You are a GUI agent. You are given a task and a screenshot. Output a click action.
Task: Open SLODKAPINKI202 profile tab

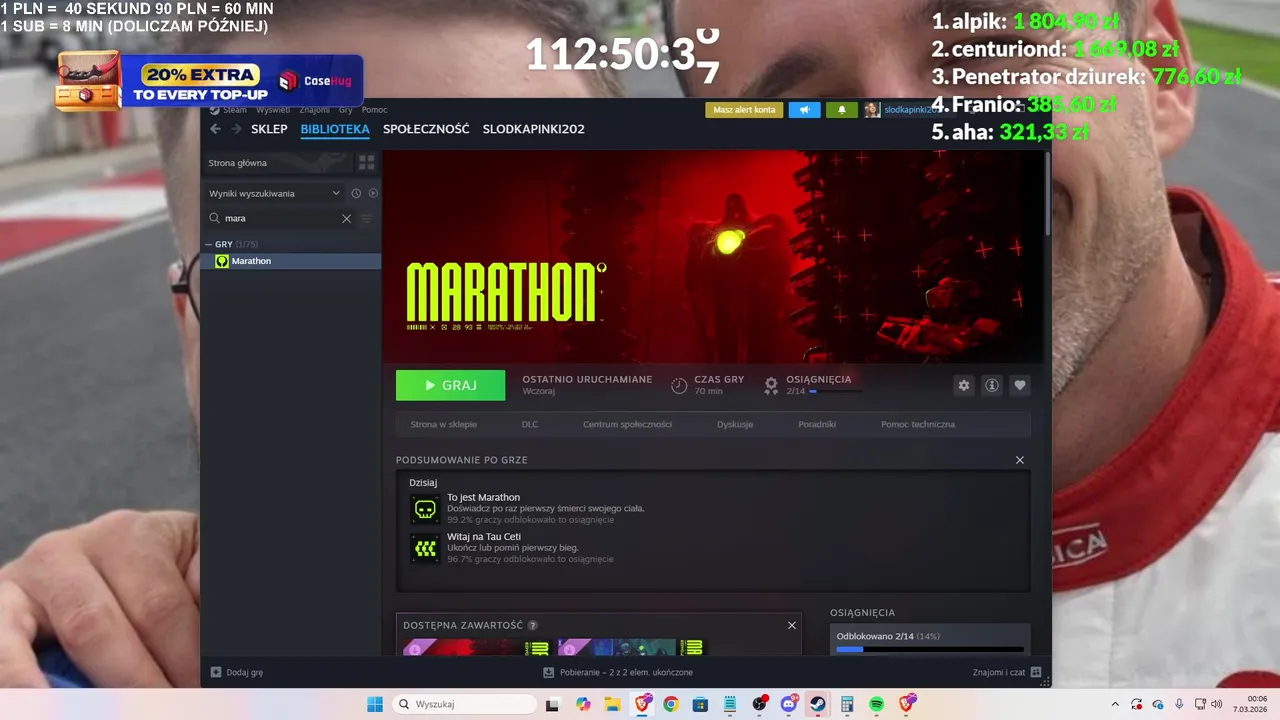coord(534,129)
